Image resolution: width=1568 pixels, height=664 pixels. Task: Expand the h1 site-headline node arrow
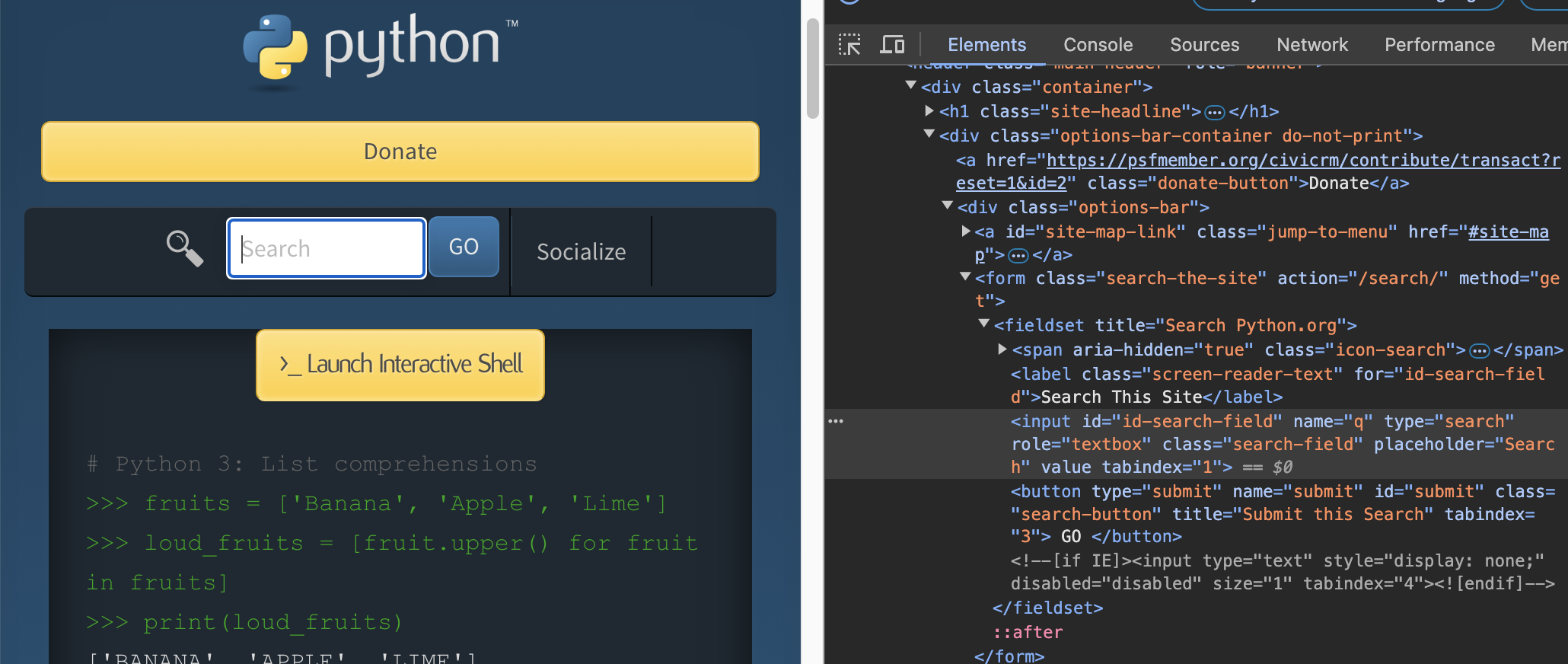coord(929,110)
